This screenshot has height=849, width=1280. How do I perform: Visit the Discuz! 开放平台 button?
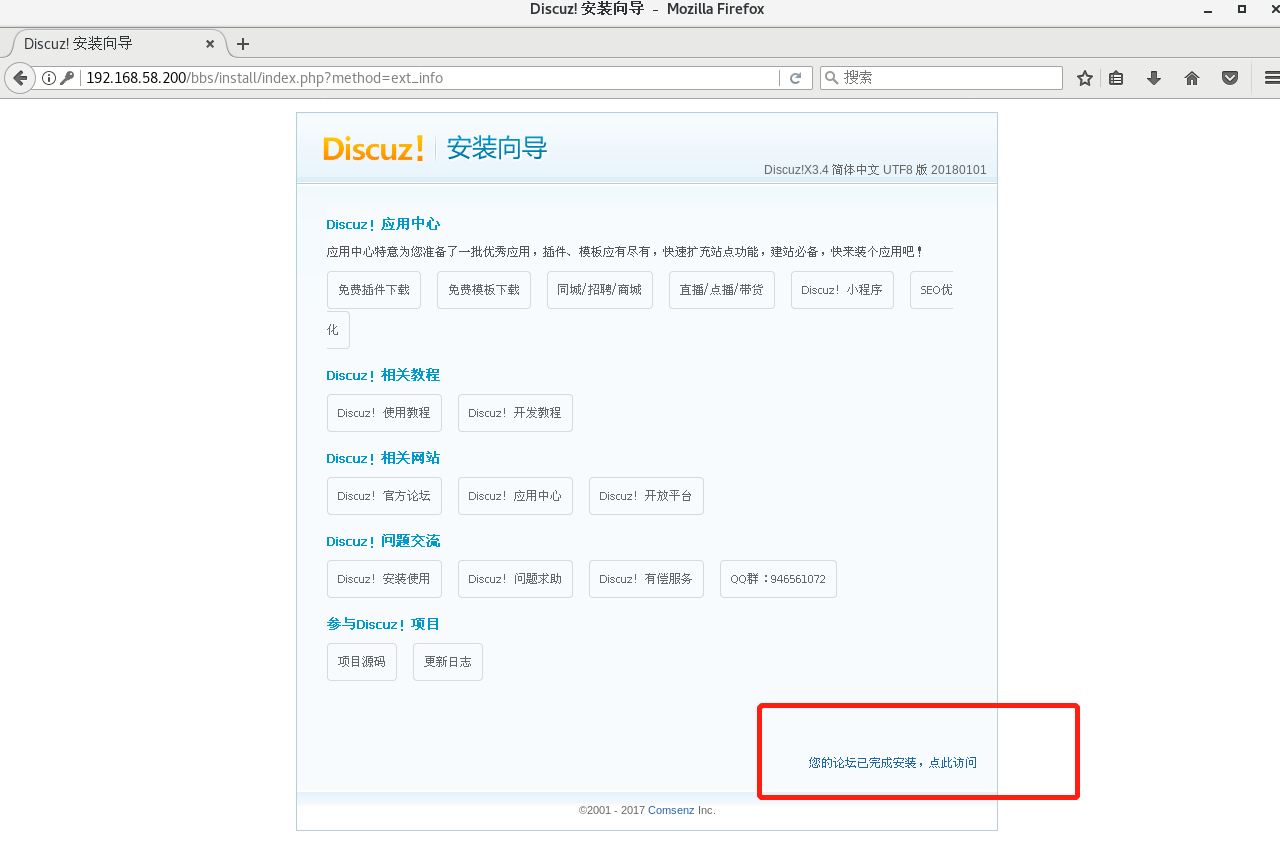tap(646, 496)
